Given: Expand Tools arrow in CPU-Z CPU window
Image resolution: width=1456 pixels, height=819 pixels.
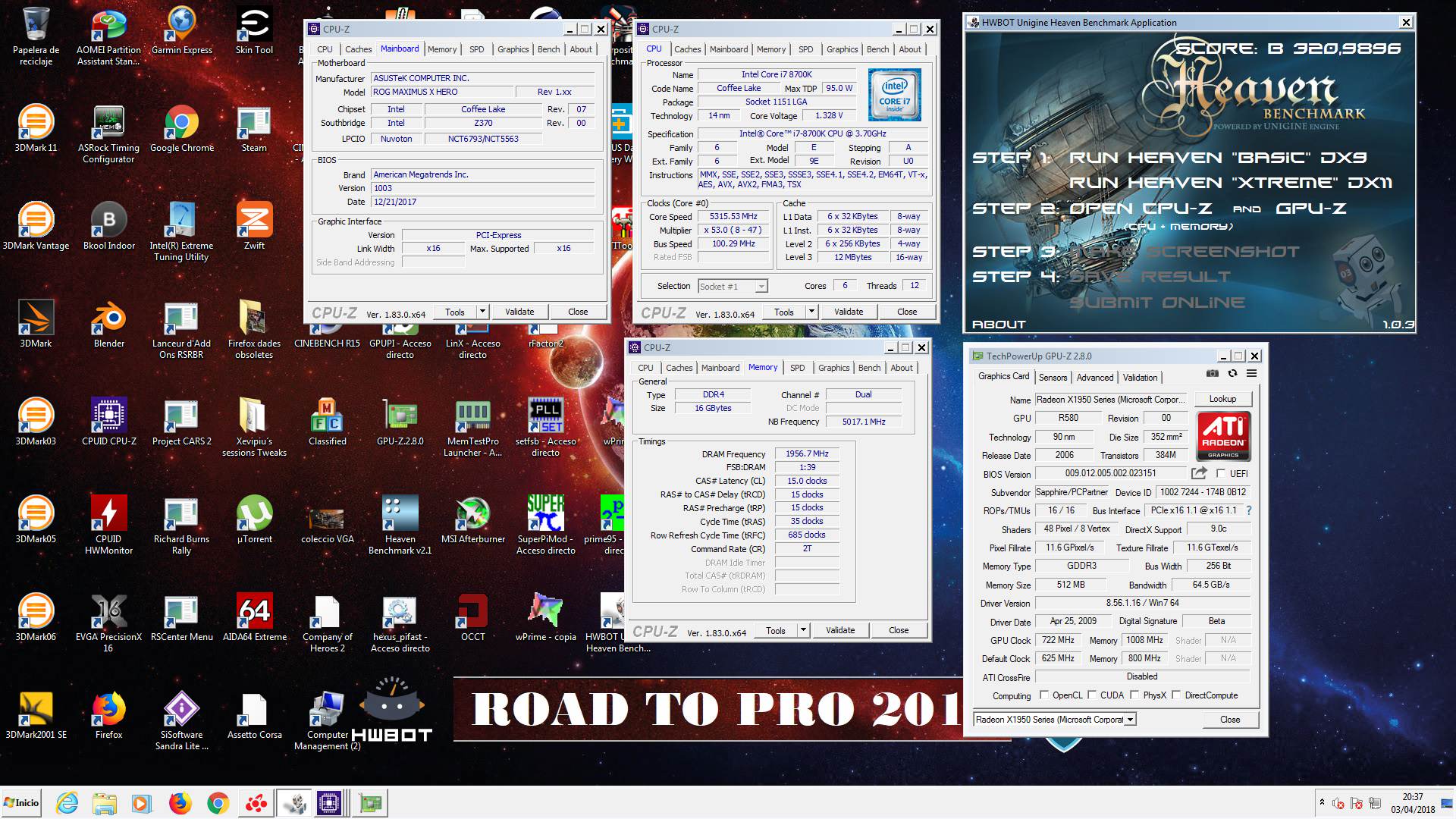Looking at the screenshot, I should coord(811,312).
